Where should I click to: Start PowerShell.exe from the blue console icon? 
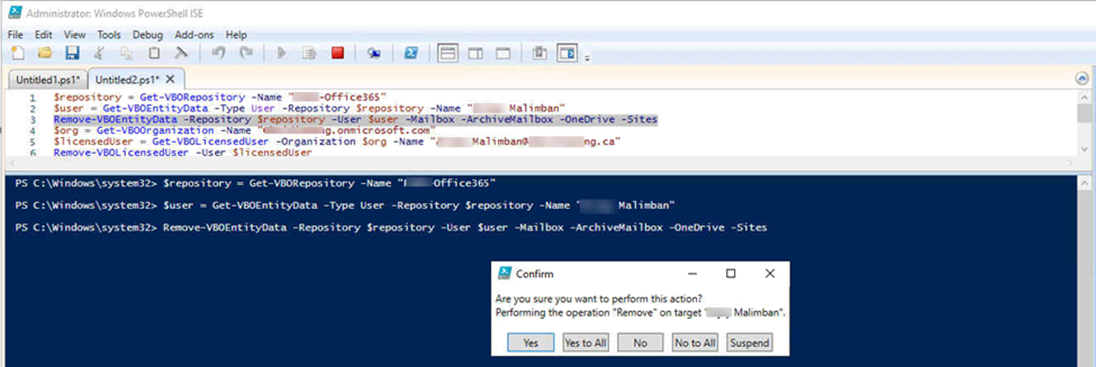click(x=412, y=53)
